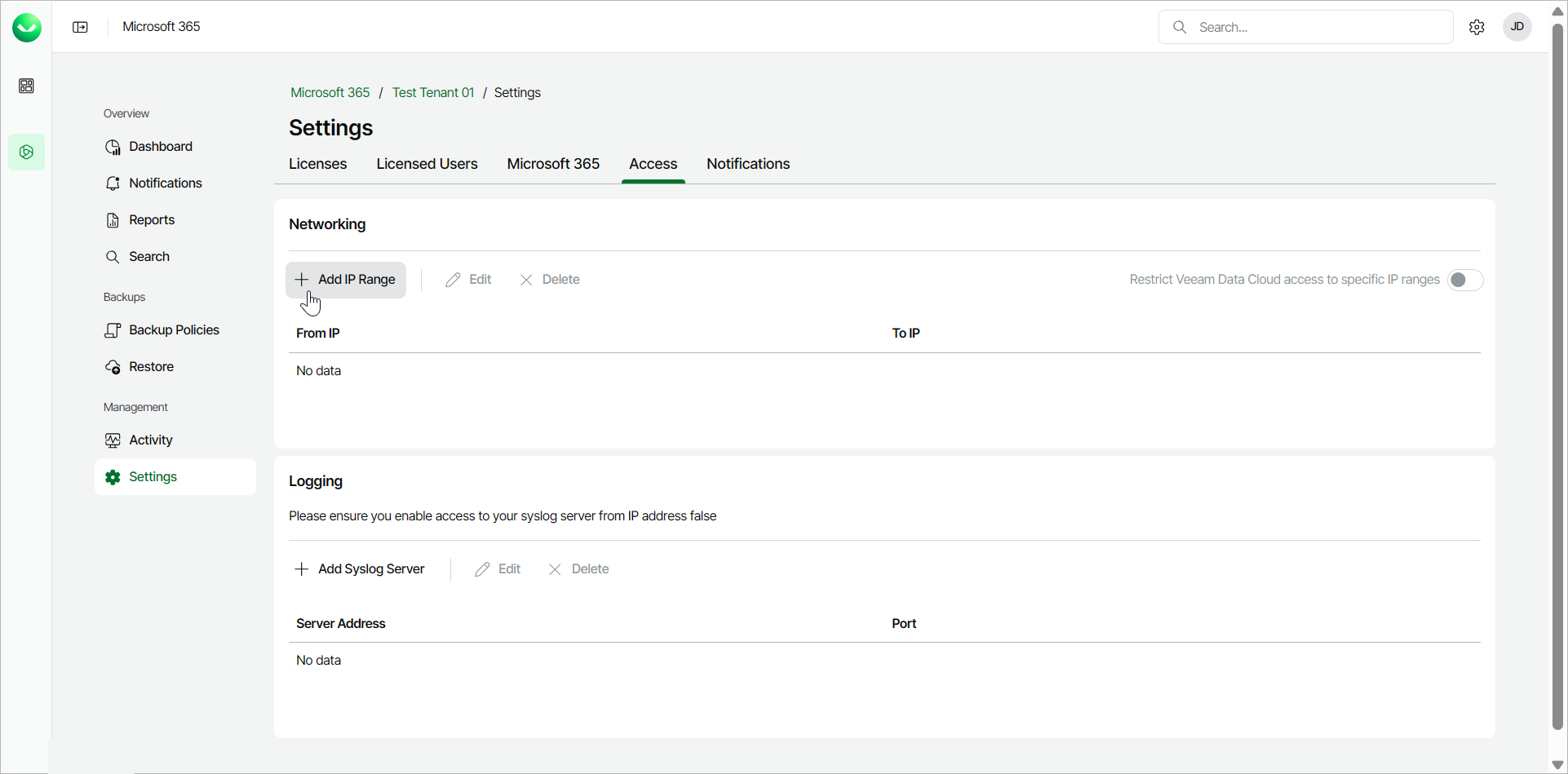Switch to the Licensed Users tab
Viewport: 1568px width, 774px height.
click(427, 164)
